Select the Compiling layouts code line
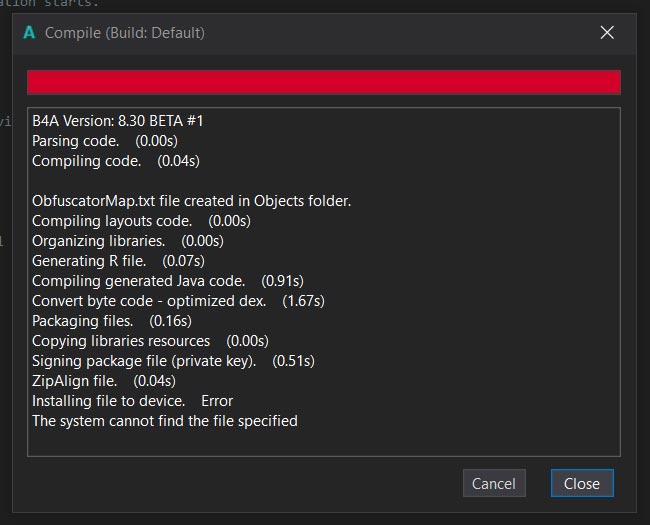650x525 pixels. pos(141,220)
